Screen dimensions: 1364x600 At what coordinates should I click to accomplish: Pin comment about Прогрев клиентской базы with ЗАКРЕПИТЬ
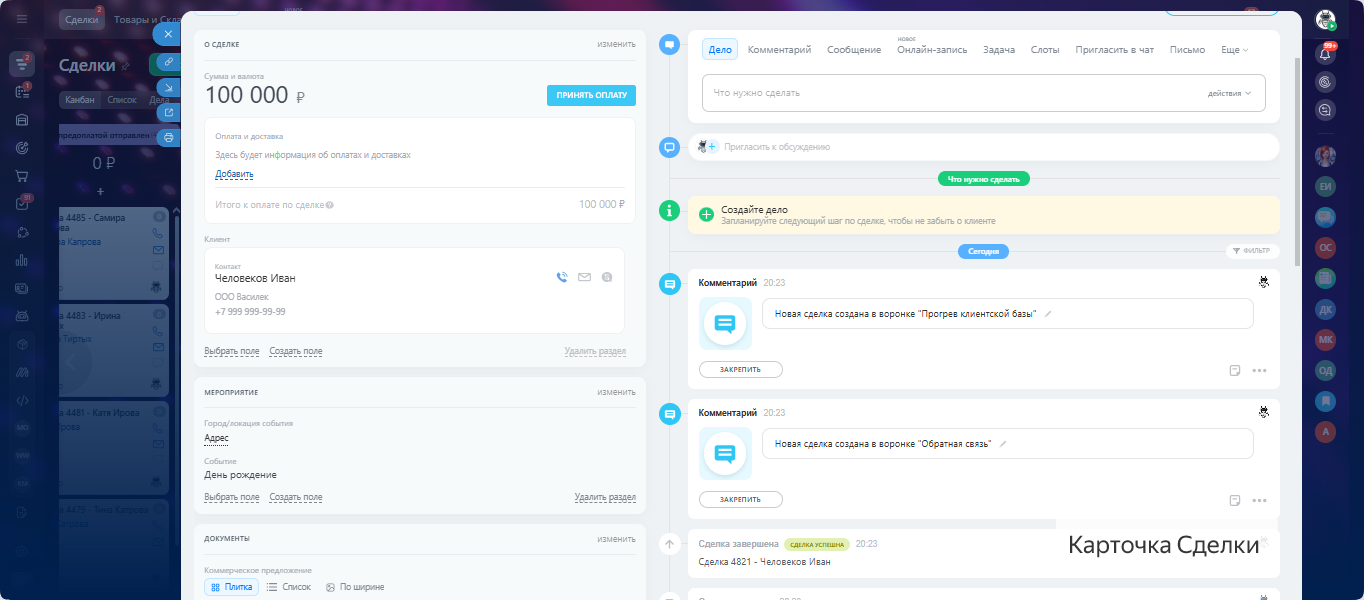click(x=740, y=369)
